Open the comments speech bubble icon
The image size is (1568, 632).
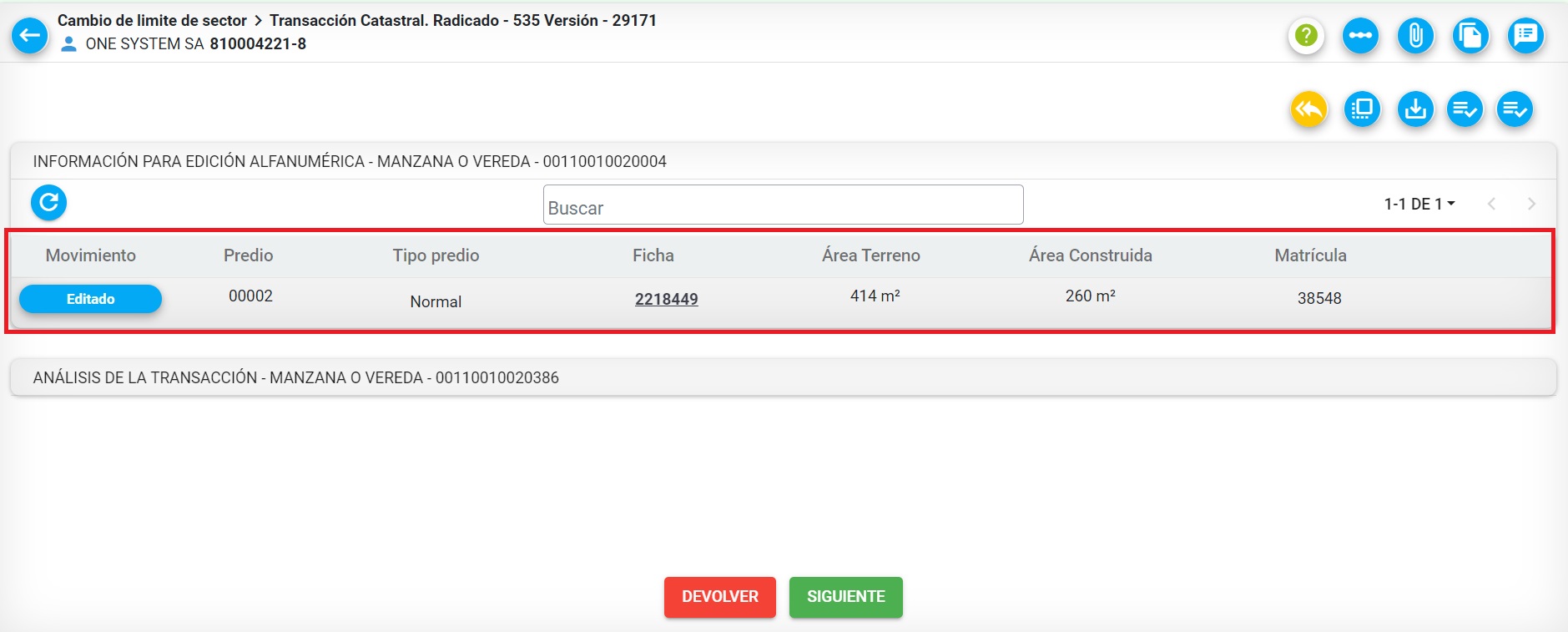pos(1525,36)
